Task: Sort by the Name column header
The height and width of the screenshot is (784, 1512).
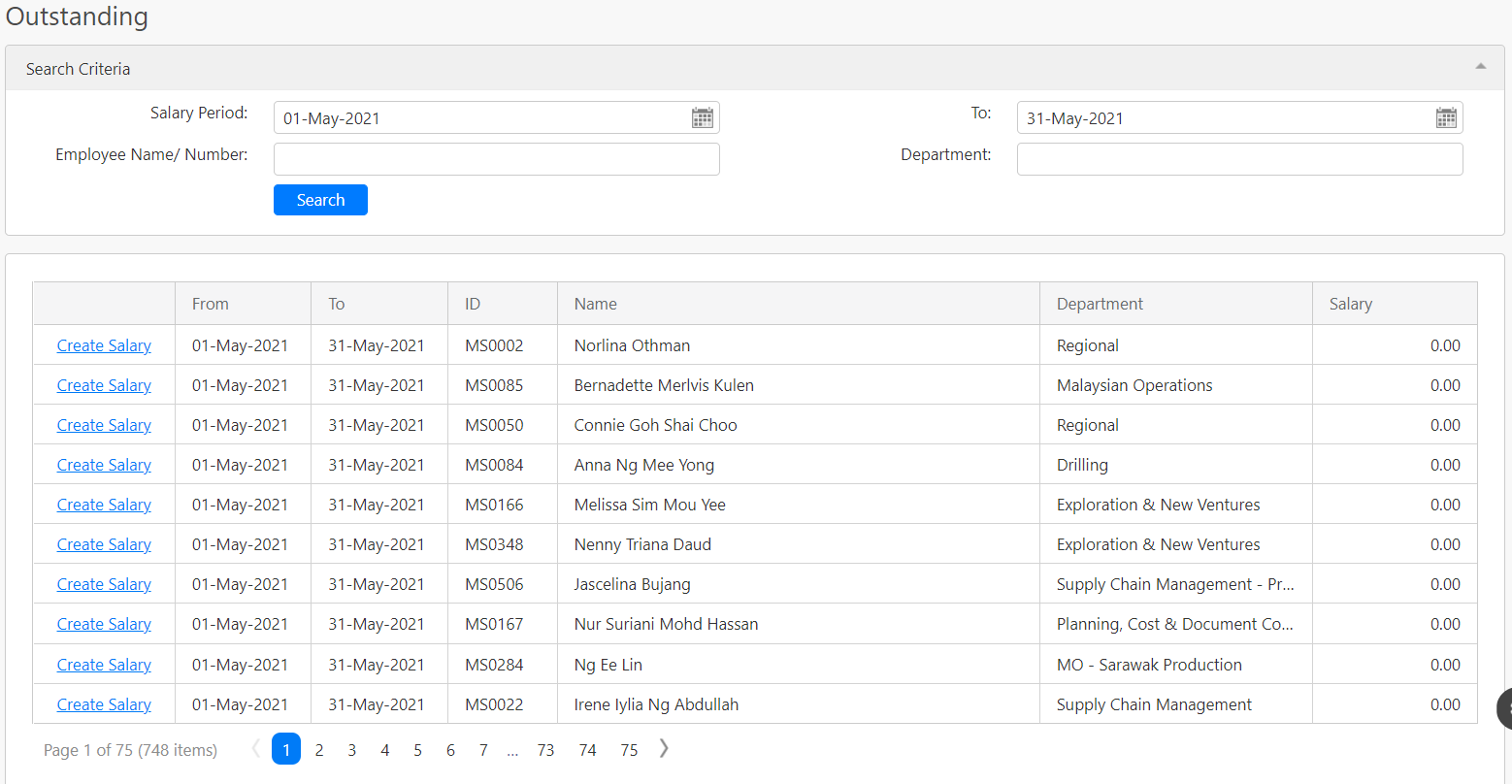Action: coord(799,304)
